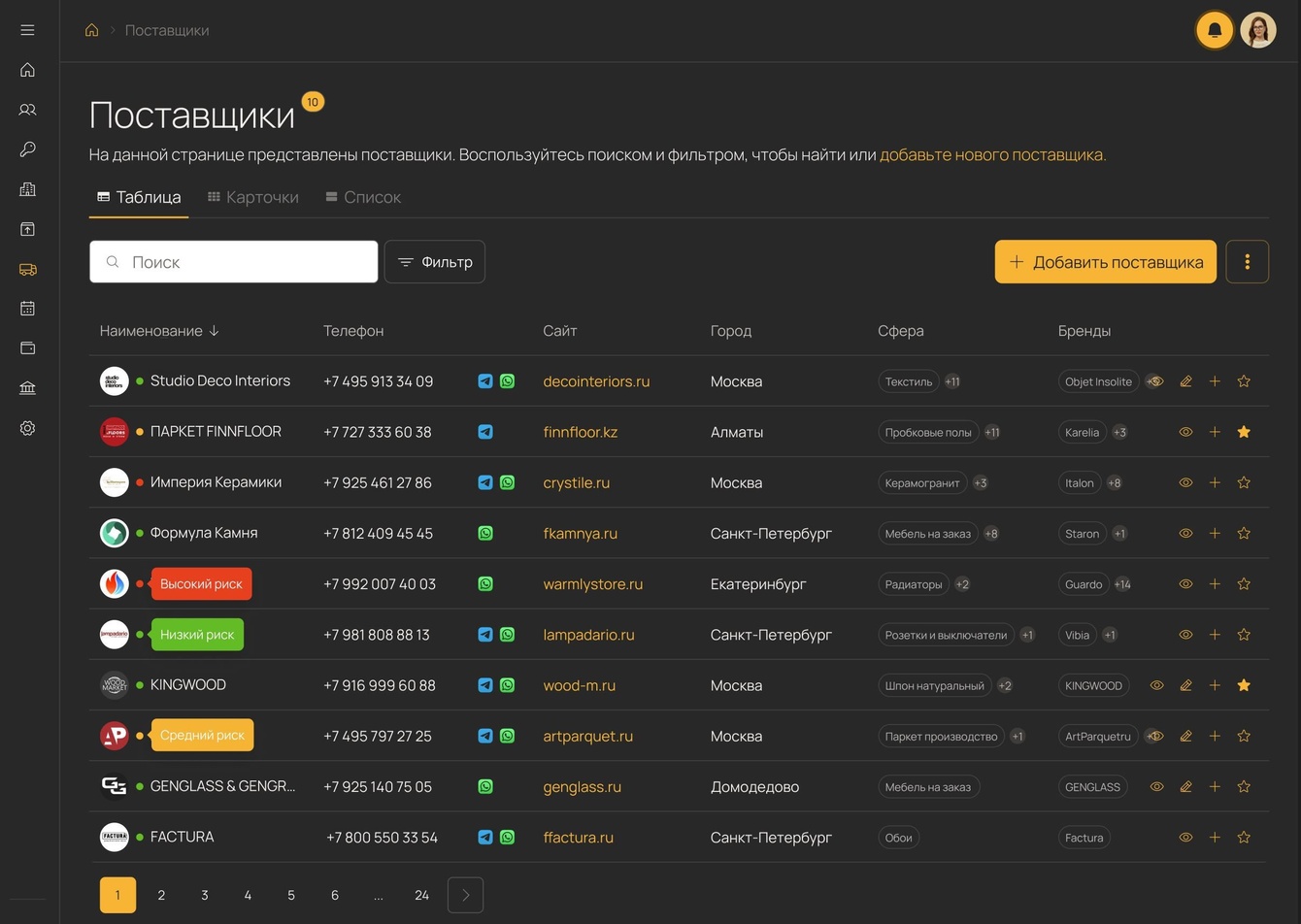Viewport: 1301px width, 924px height.
Task: Open the delivery truck sidebar icon
Action: (x=27, y=269)
